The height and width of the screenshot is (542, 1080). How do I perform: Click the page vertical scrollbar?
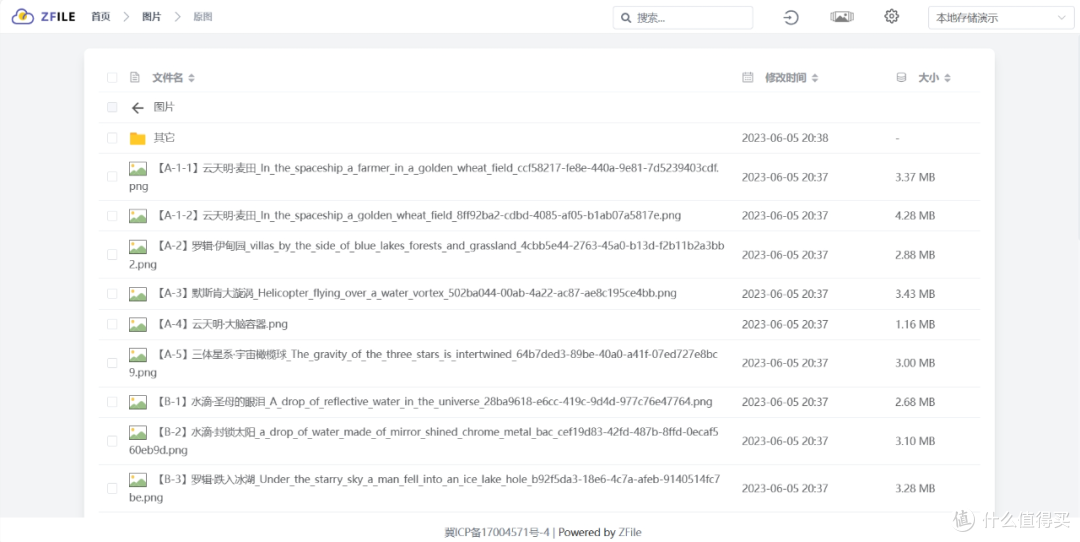click(x=1077, y=138)
